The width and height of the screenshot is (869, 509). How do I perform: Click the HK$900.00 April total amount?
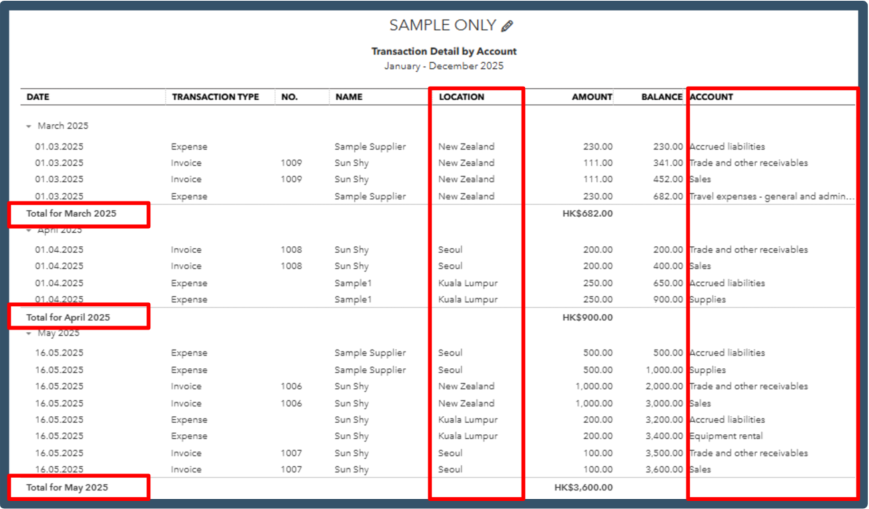[x=587, y=317]
